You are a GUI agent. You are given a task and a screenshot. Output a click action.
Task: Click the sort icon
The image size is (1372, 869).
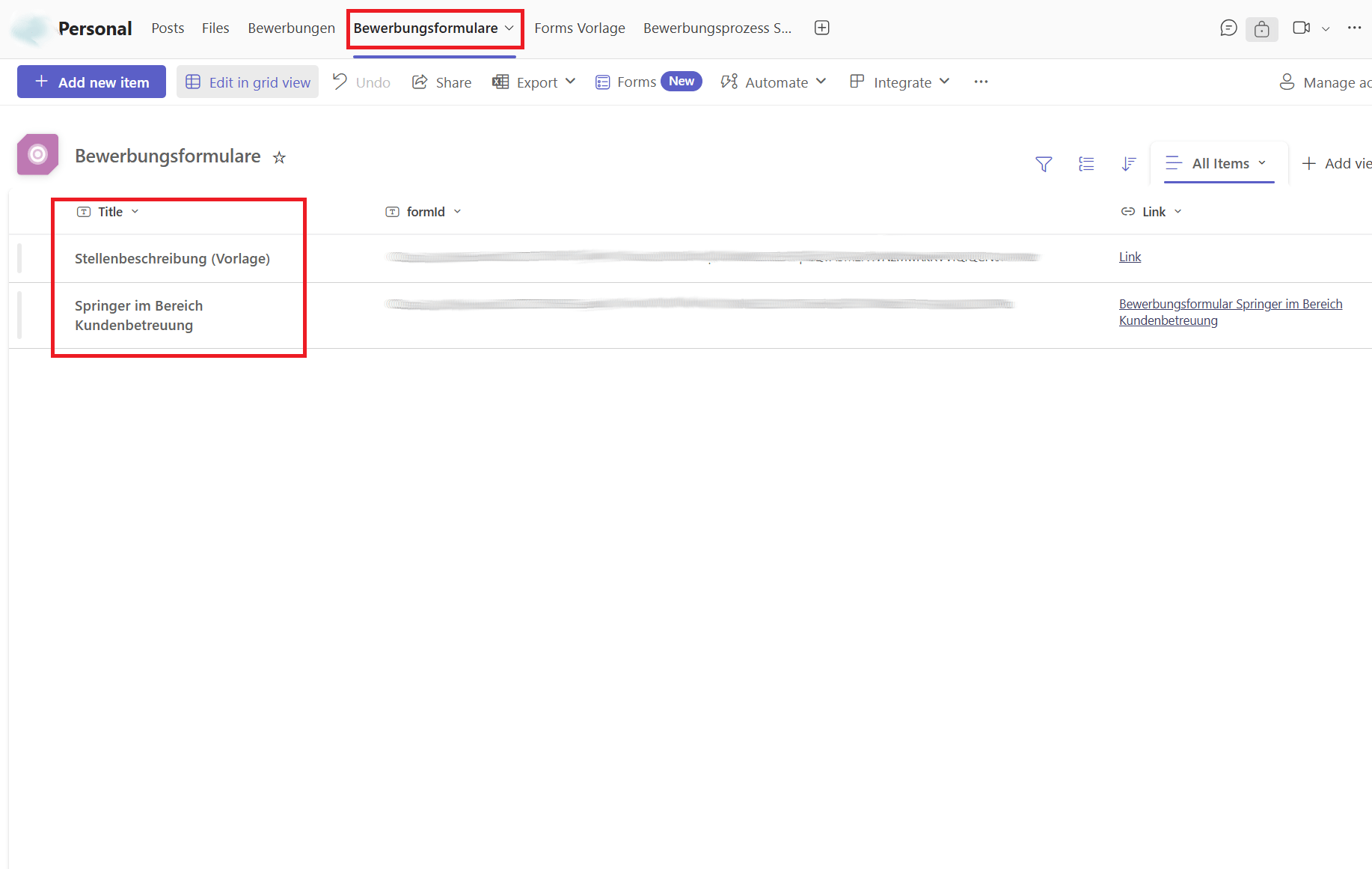(1129, 164)
